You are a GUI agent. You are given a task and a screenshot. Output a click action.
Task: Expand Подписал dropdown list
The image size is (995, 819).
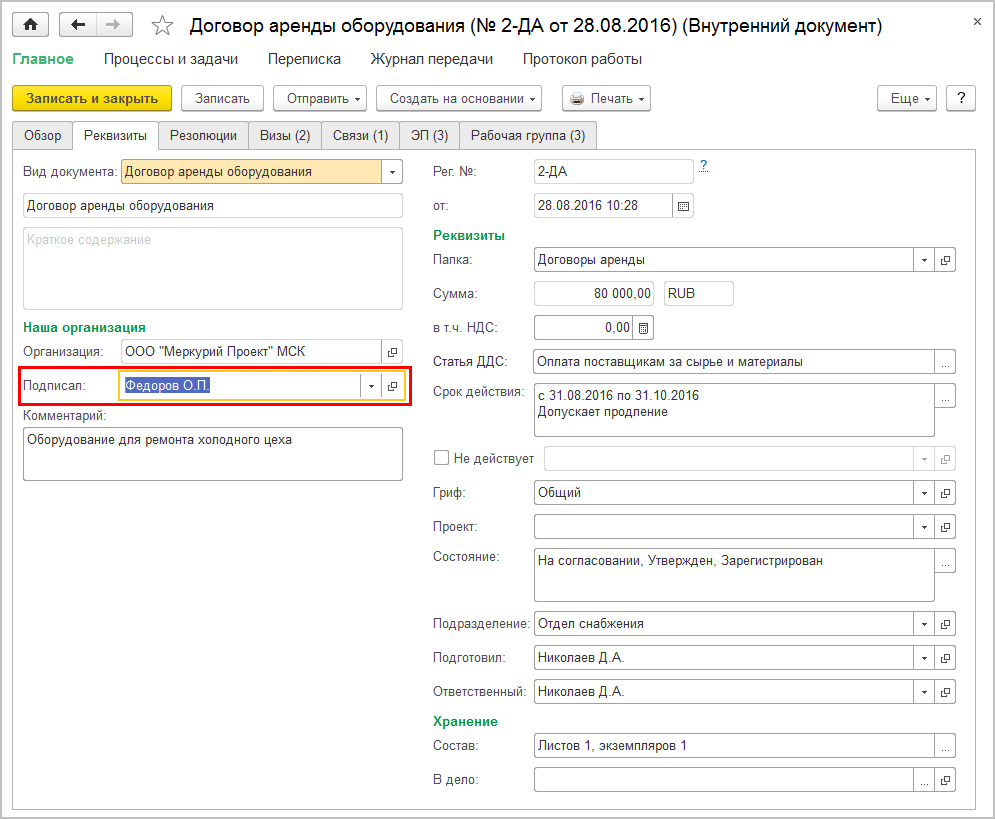(x=371, y=386)
